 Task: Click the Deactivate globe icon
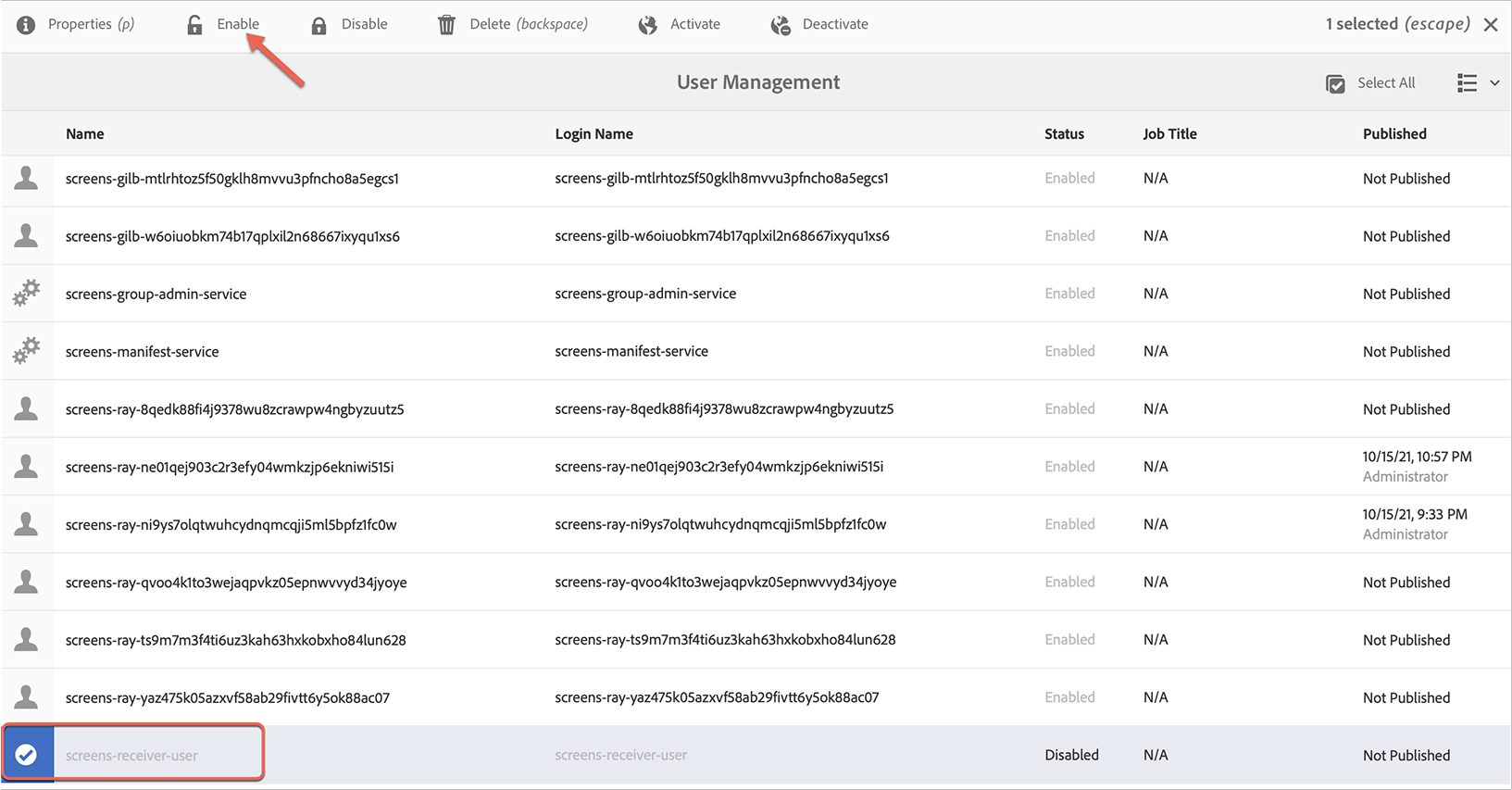coord(781,25)
